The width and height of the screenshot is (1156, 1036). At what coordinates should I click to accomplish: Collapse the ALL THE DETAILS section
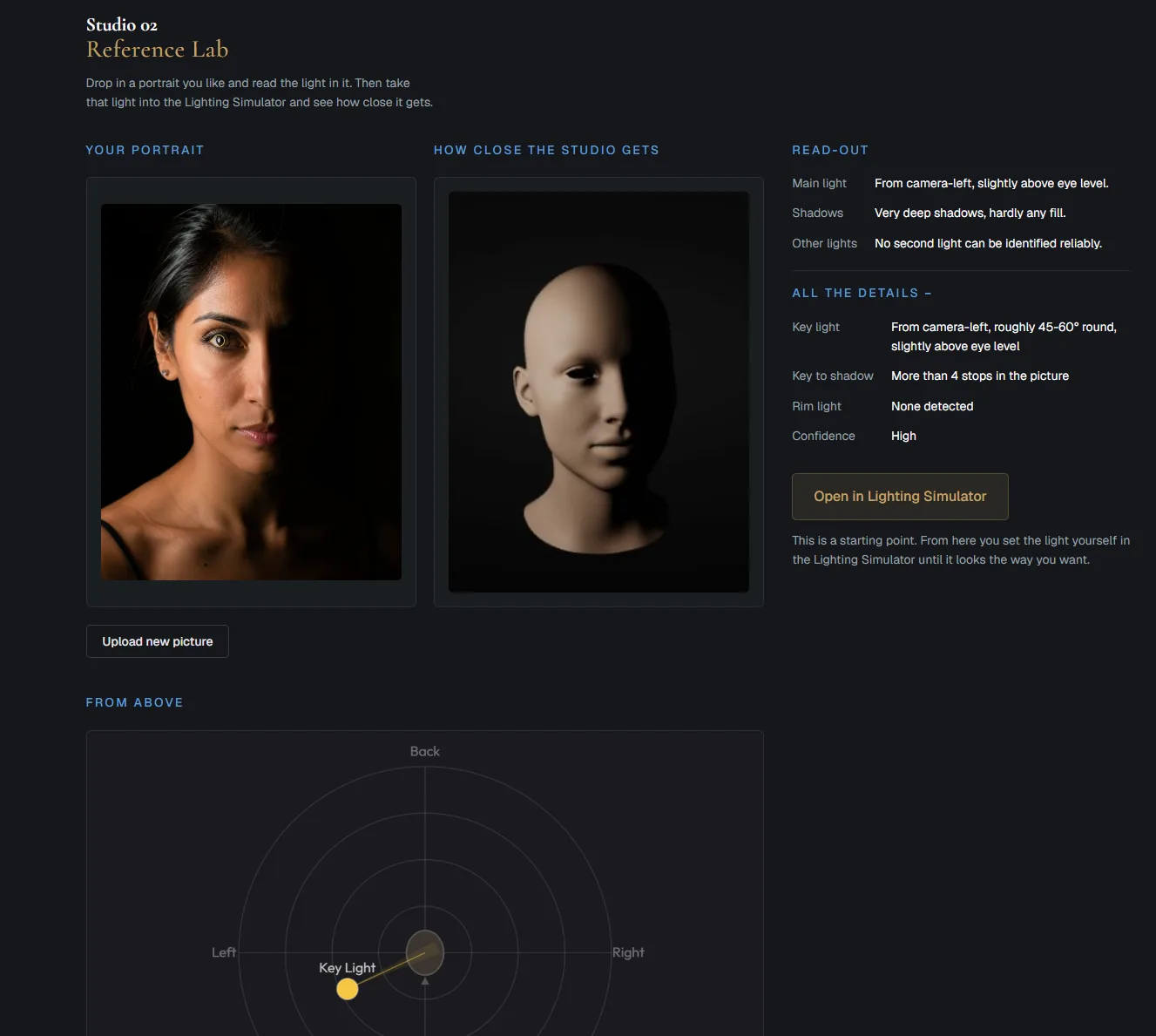tap(862, 294)
